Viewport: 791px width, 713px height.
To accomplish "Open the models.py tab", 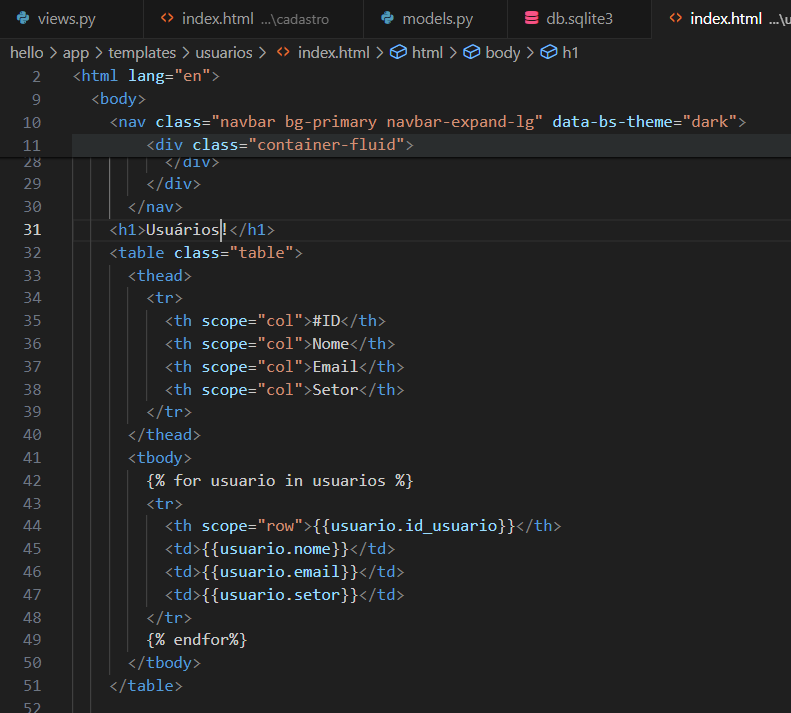I will click(437, 18).
